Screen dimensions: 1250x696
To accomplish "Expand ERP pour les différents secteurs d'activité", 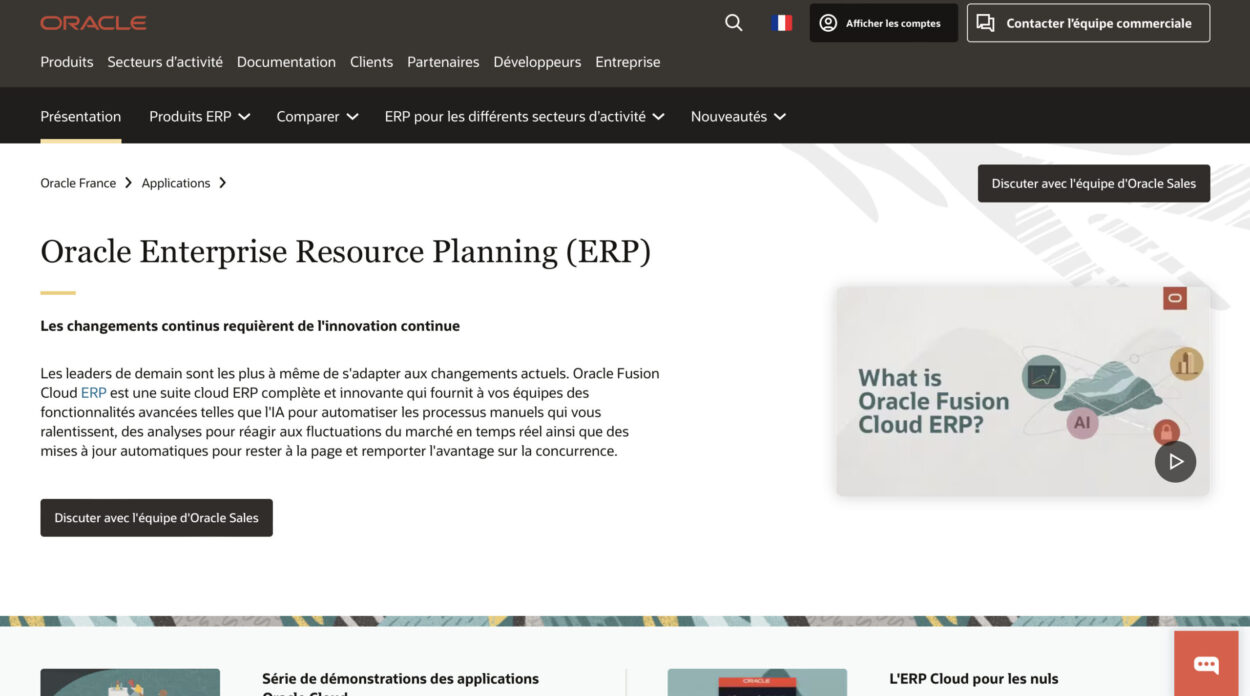I will (524, 116).
